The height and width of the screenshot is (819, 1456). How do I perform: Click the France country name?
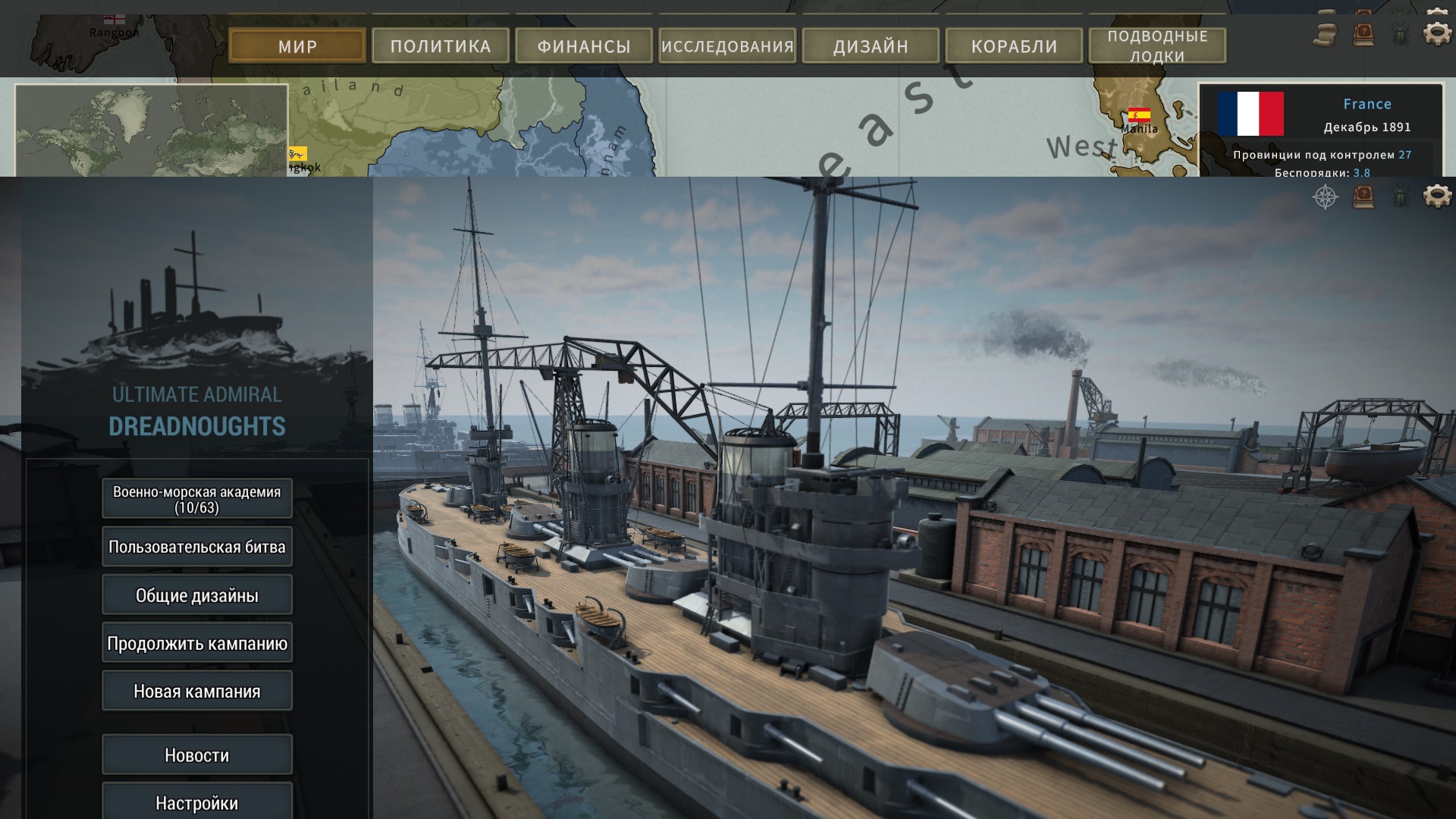click(1367, 104)
